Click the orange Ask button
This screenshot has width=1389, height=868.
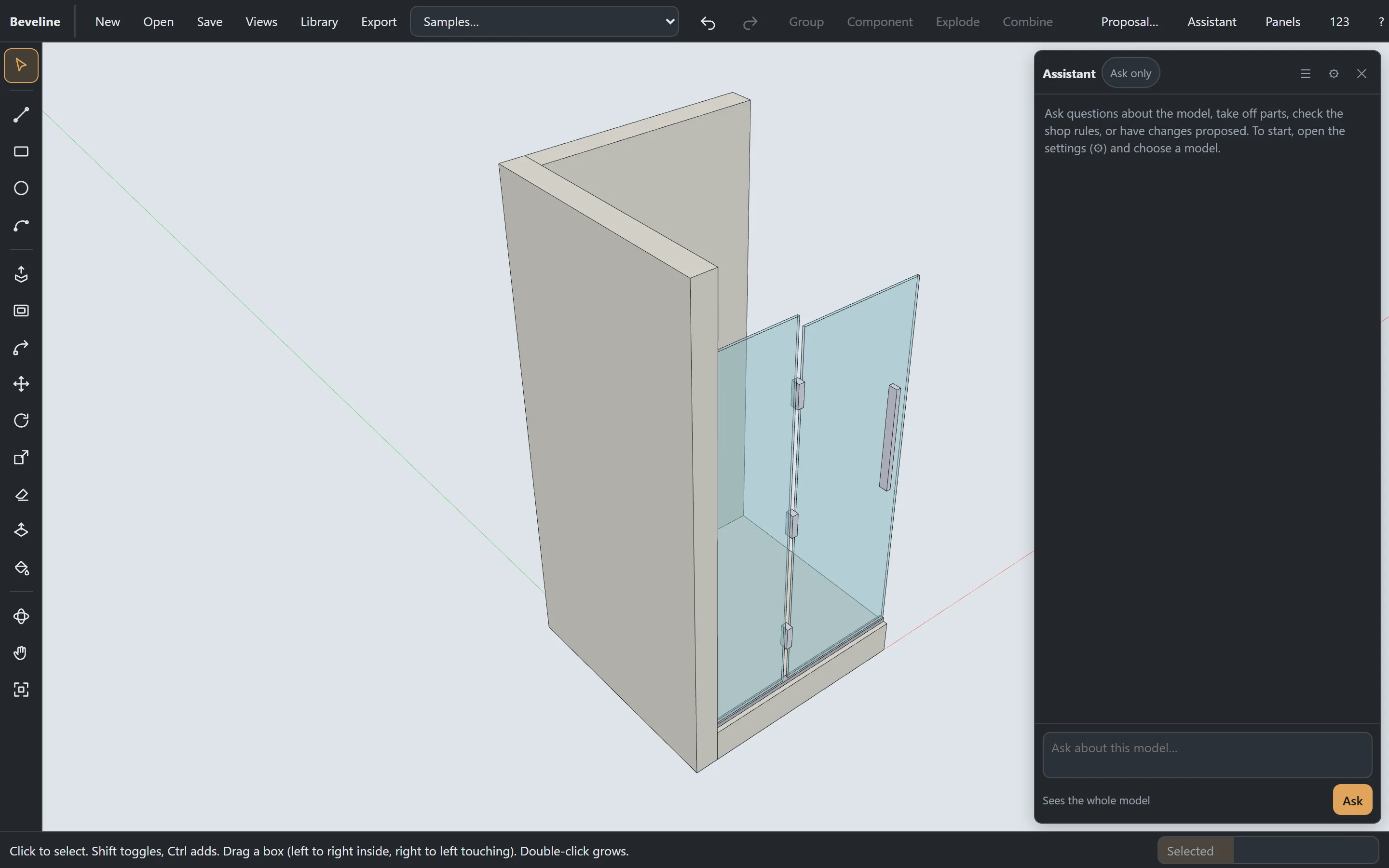point(1352,800)
